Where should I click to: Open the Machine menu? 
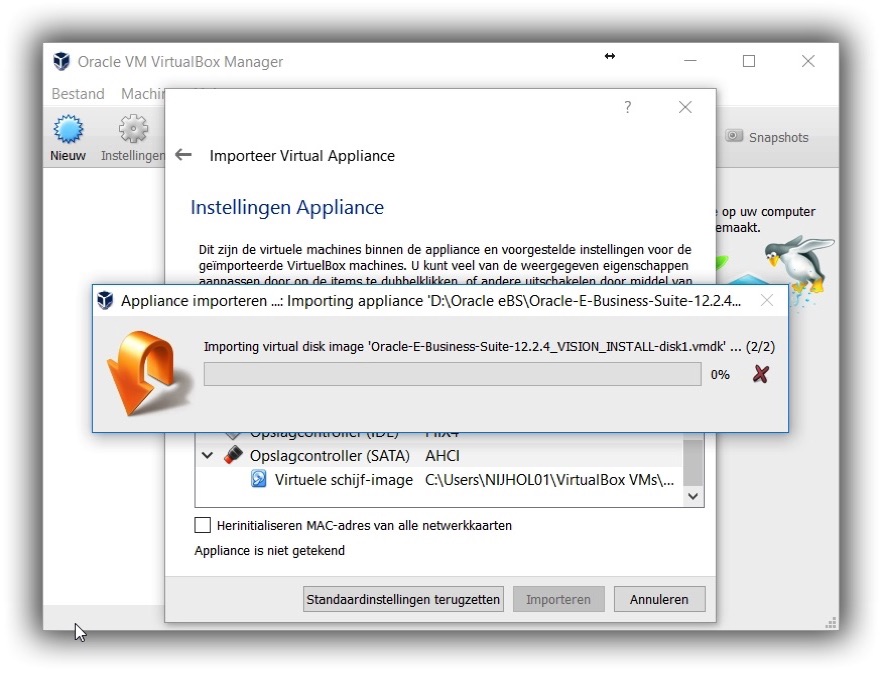point(143,93)
